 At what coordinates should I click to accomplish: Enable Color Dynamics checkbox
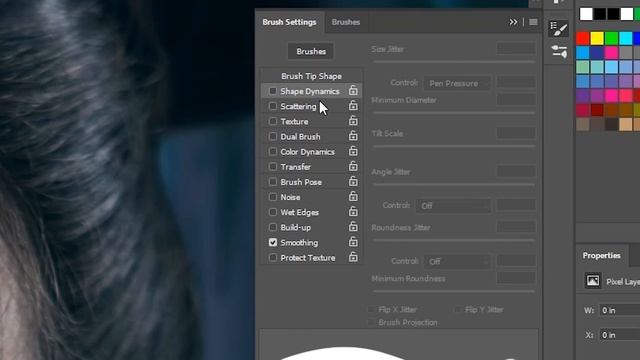(273, 151)
